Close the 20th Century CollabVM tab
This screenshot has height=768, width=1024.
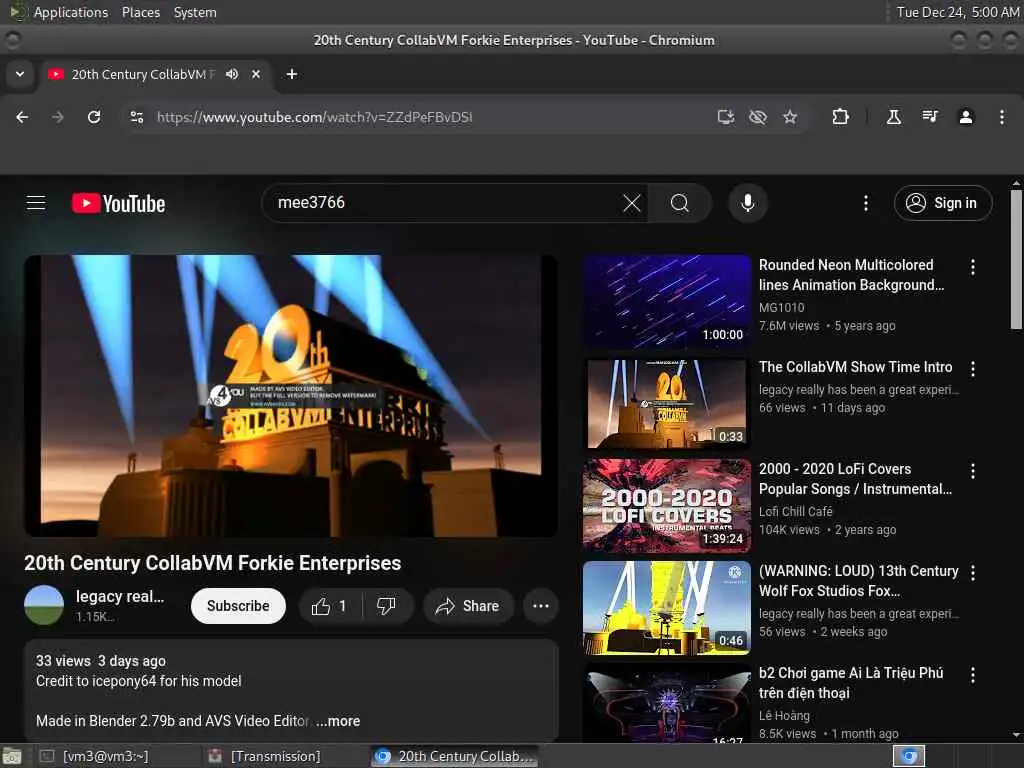(256, 74)
